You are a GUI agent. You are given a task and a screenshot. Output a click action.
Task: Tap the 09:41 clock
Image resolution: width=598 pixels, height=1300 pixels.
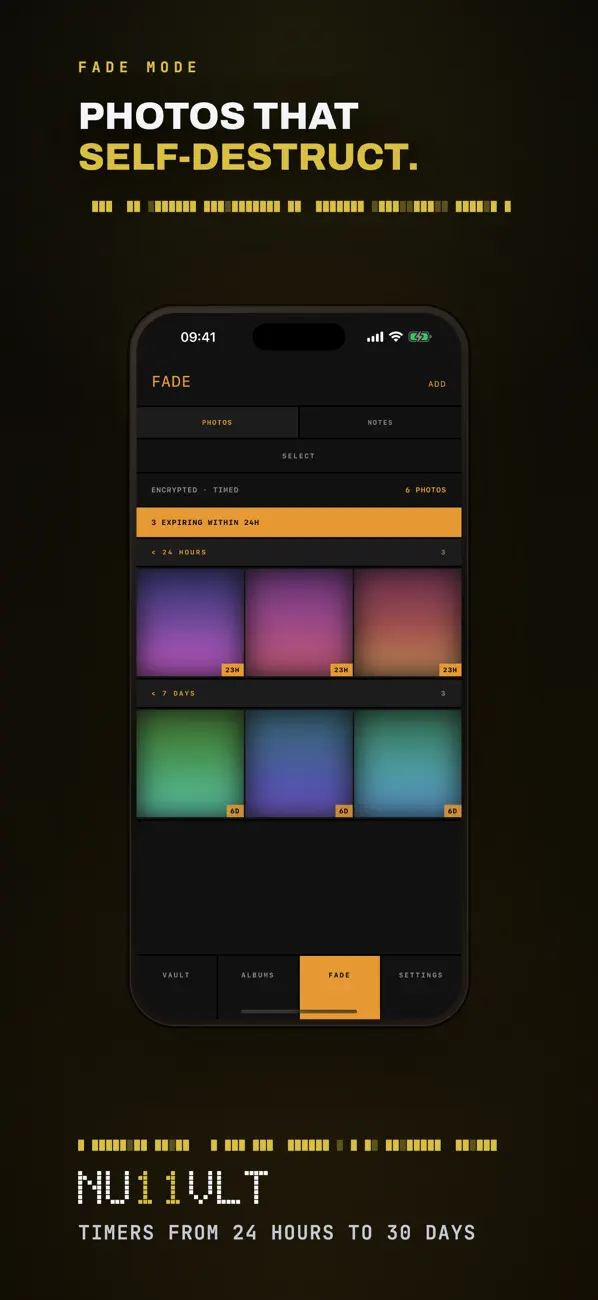[198, 337]
